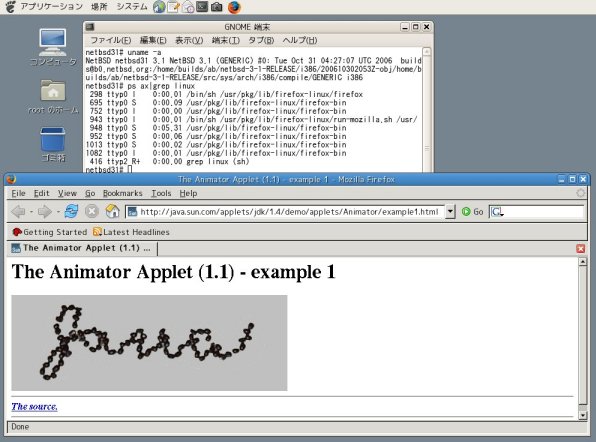Expand the URL bar history dropdown
This screenshot has width=596, height=442.
(x=450, y=212)
